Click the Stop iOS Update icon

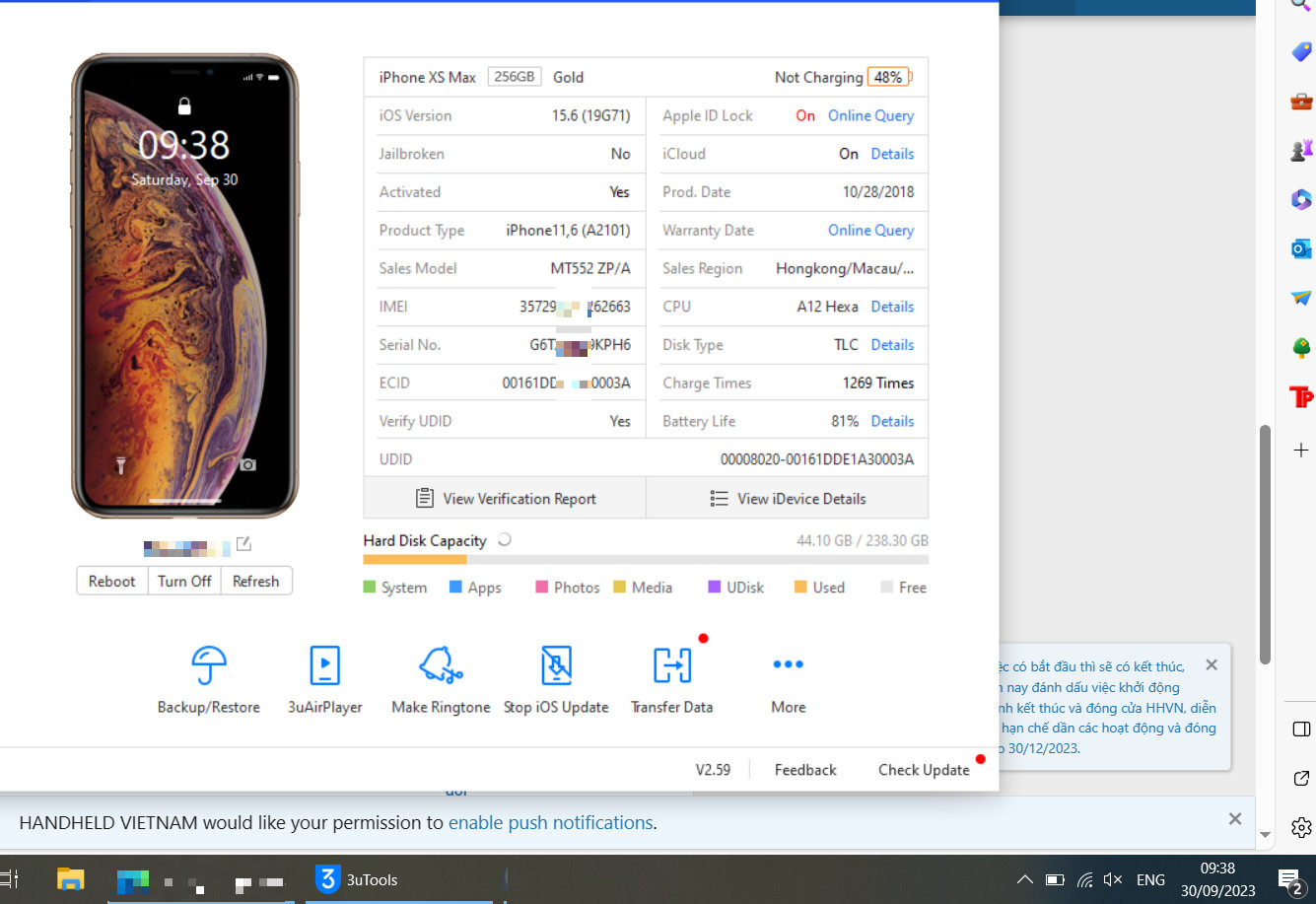click(x=556, y=666)
